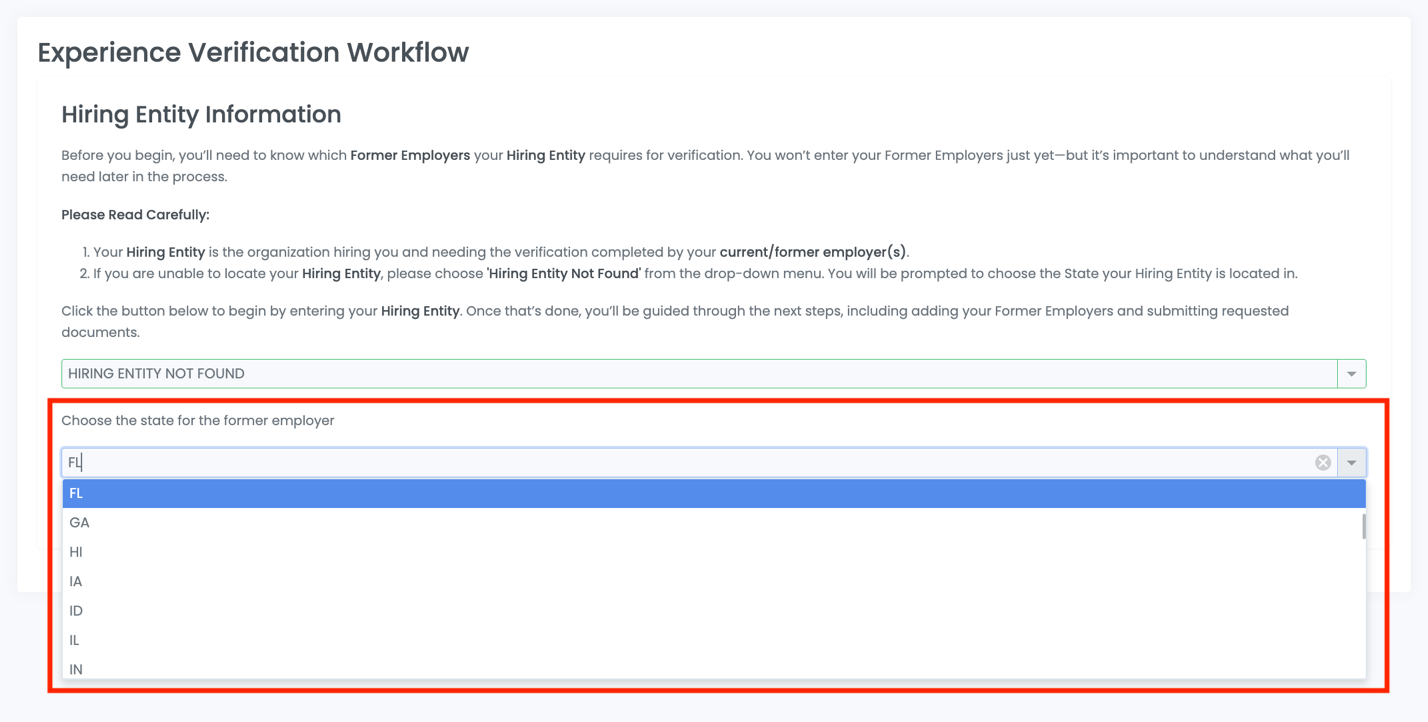This screenshot has width=1428, height=722.
Task: Click the bold 'Former Employers' in first paragraph
Action: click(x=410, y=156)
